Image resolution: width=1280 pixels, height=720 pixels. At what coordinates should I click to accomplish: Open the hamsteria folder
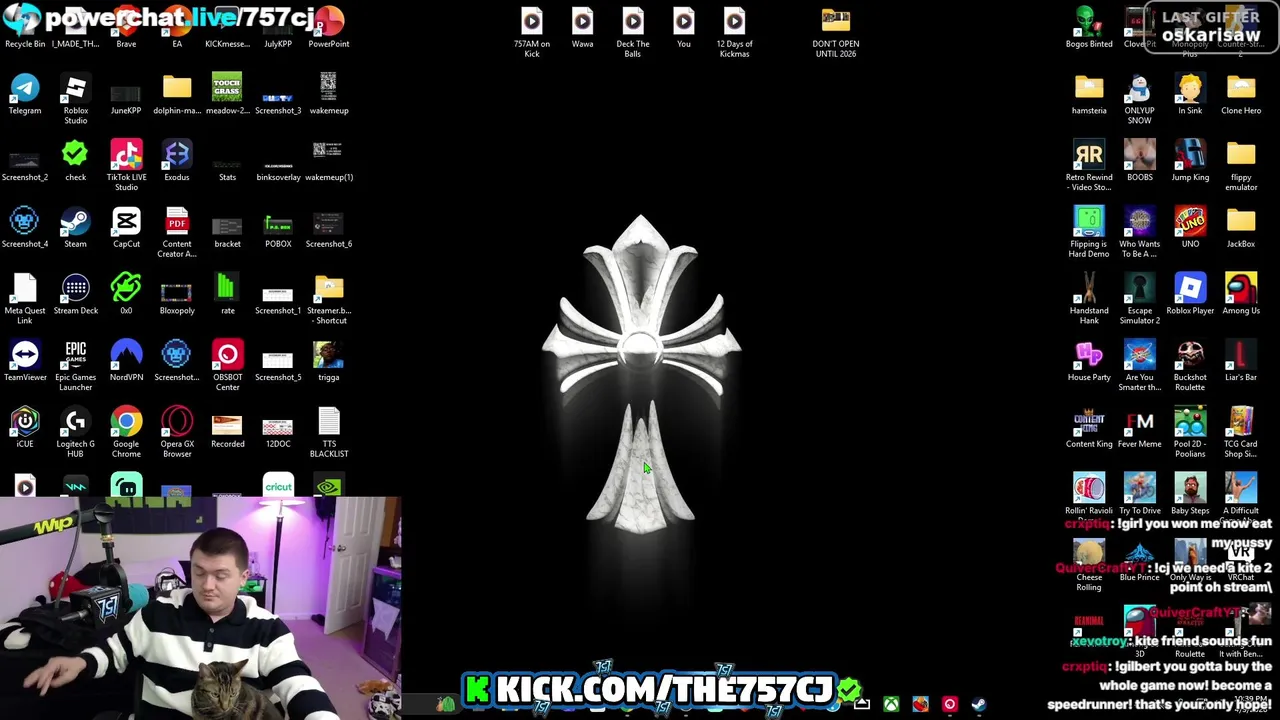click(1089, 93)
